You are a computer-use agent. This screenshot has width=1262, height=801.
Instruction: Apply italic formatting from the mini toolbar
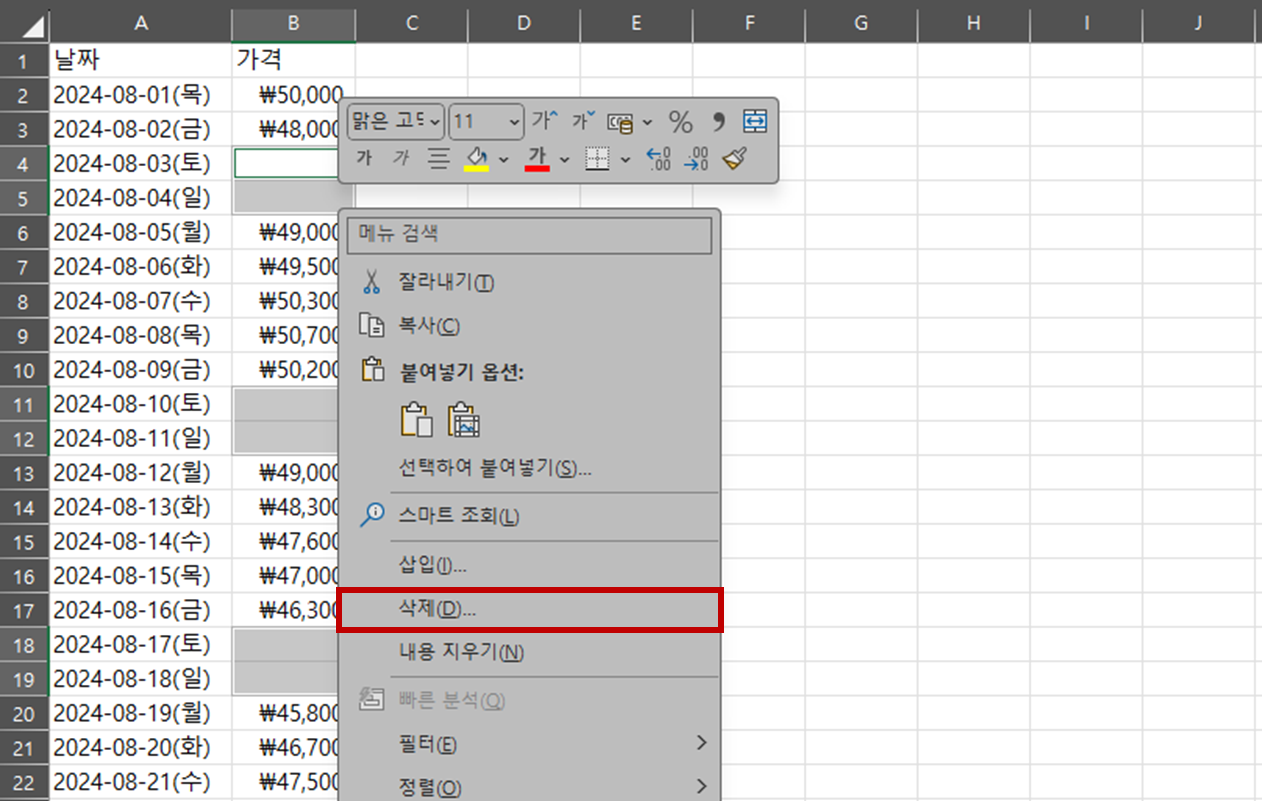click(x=400, y=159)
